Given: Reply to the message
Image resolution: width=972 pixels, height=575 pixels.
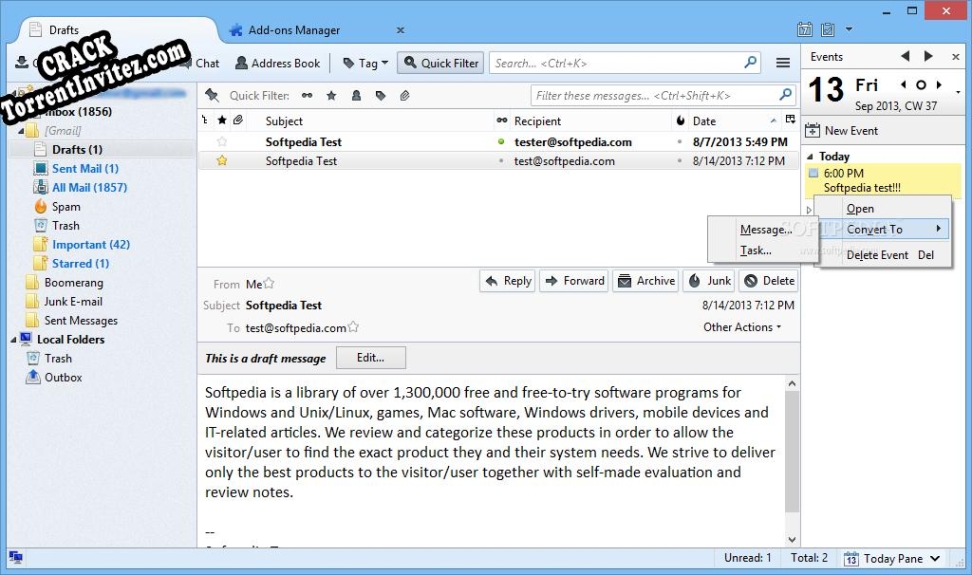Looking at the screenshot, I should coord(508,281).
